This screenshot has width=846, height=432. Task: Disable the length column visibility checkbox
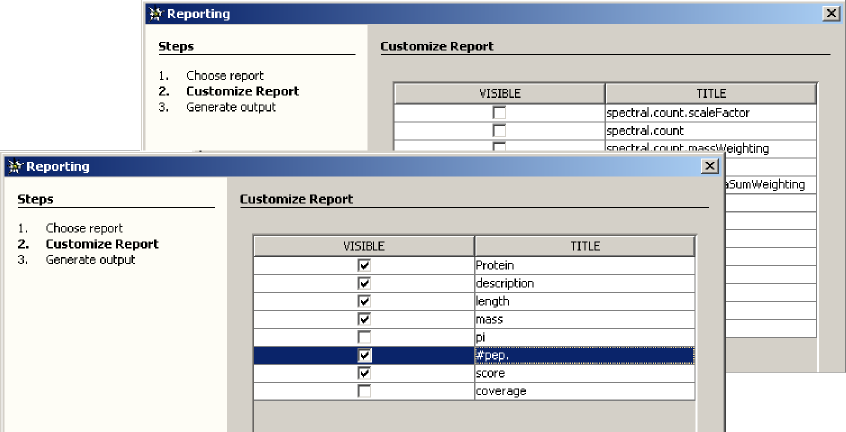[x=364, y=301]
